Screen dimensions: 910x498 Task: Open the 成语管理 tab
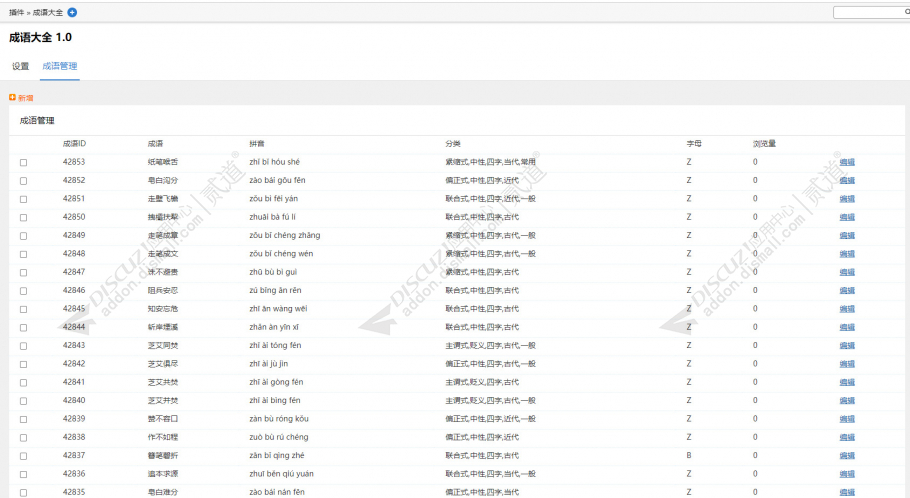click(60, 66)
